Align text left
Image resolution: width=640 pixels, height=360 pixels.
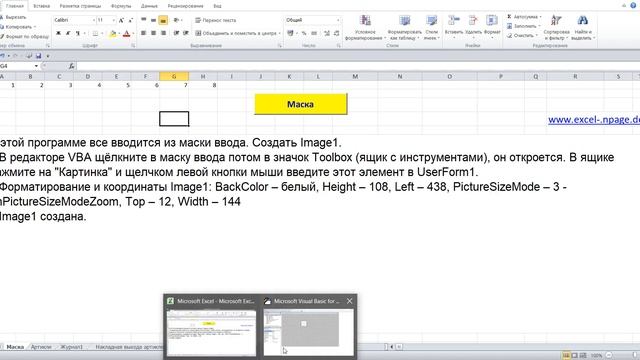point(144,33)
